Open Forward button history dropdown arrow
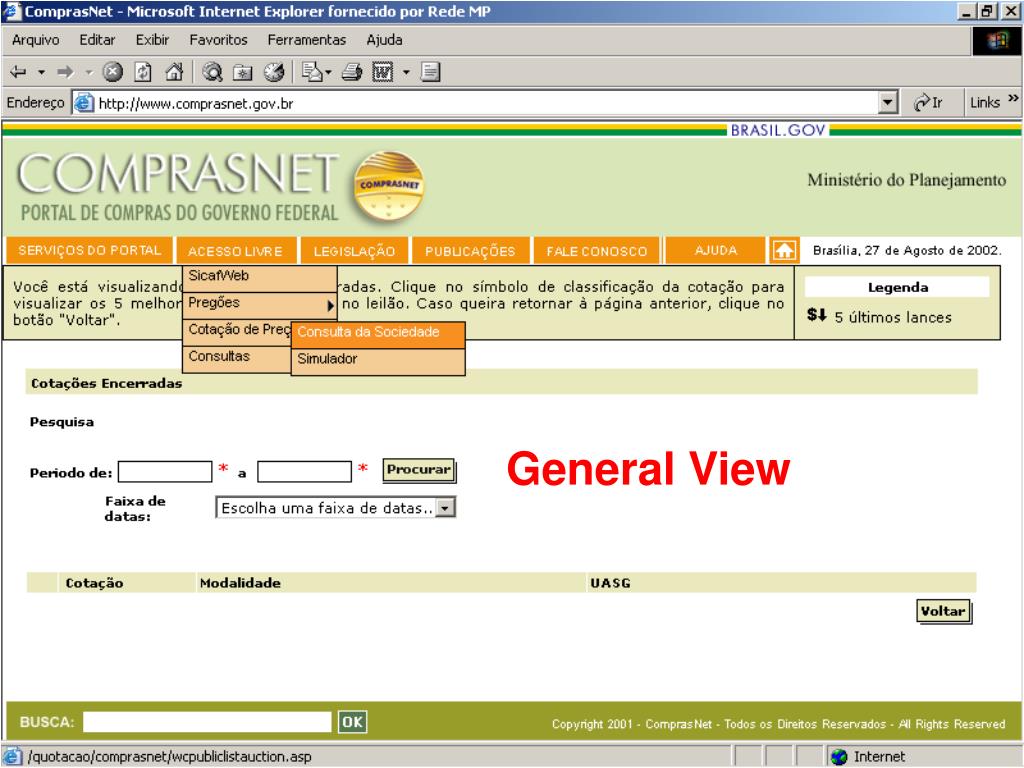The height and width of the screenshot is (768, 1024). tap(89, 72)
